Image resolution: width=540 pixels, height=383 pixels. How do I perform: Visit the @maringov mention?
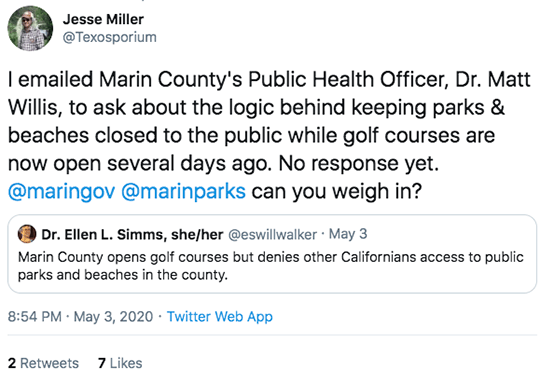pos(61,192)
